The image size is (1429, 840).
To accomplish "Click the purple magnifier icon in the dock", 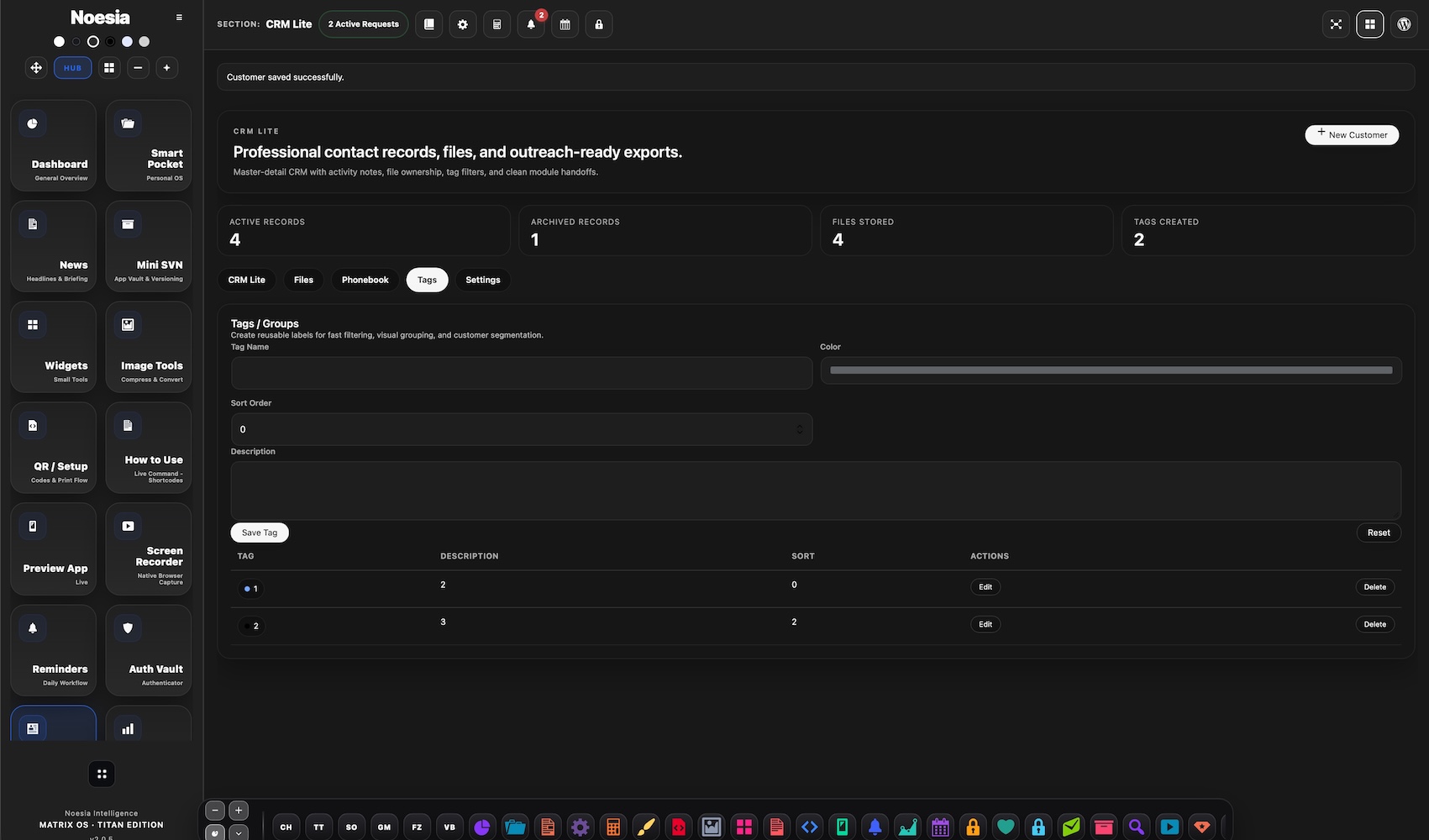I will [x=1137, y=827].
